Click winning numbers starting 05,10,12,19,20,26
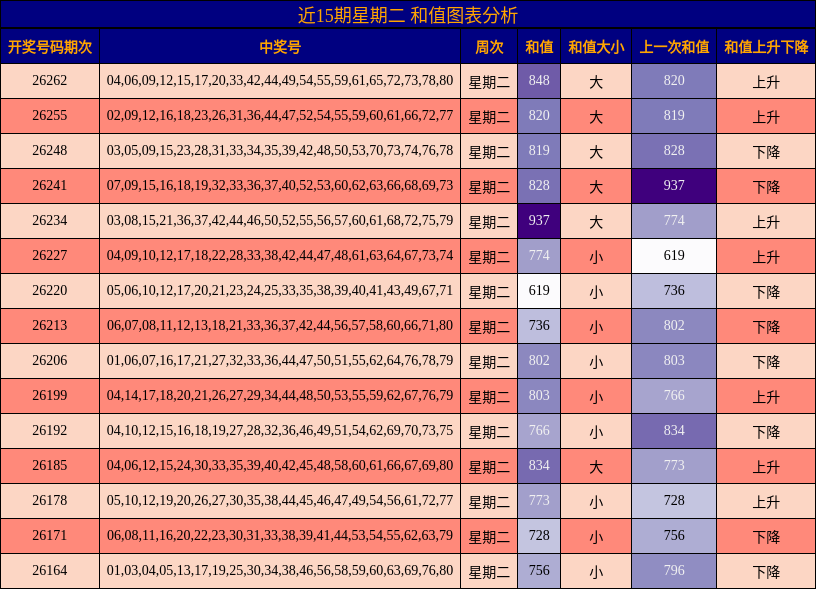The width and height of the screenshot is (816, 589). [280, 501]
